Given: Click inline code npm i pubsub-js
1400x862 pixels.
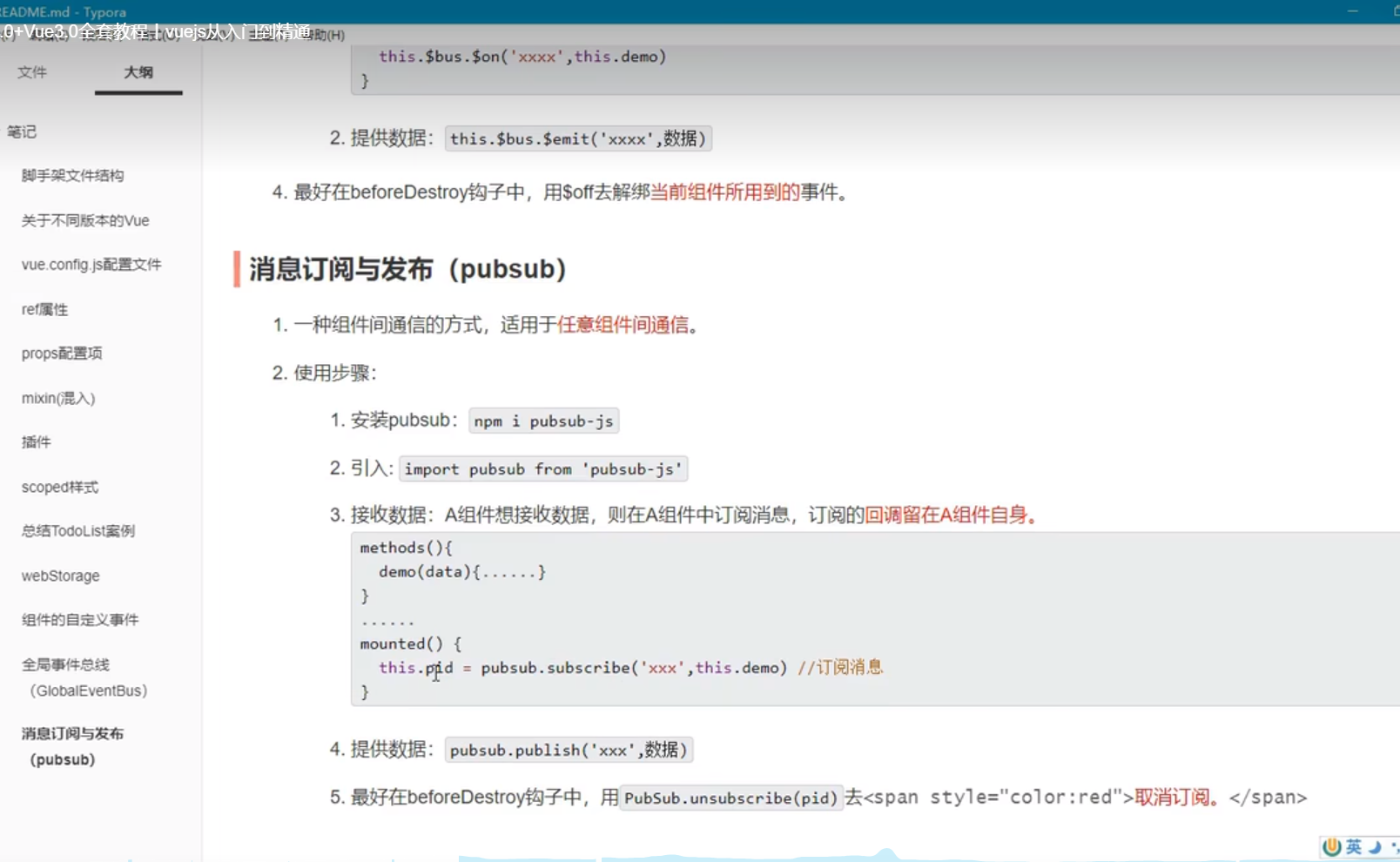Looking at the screenshot, I should click(543, 421).
